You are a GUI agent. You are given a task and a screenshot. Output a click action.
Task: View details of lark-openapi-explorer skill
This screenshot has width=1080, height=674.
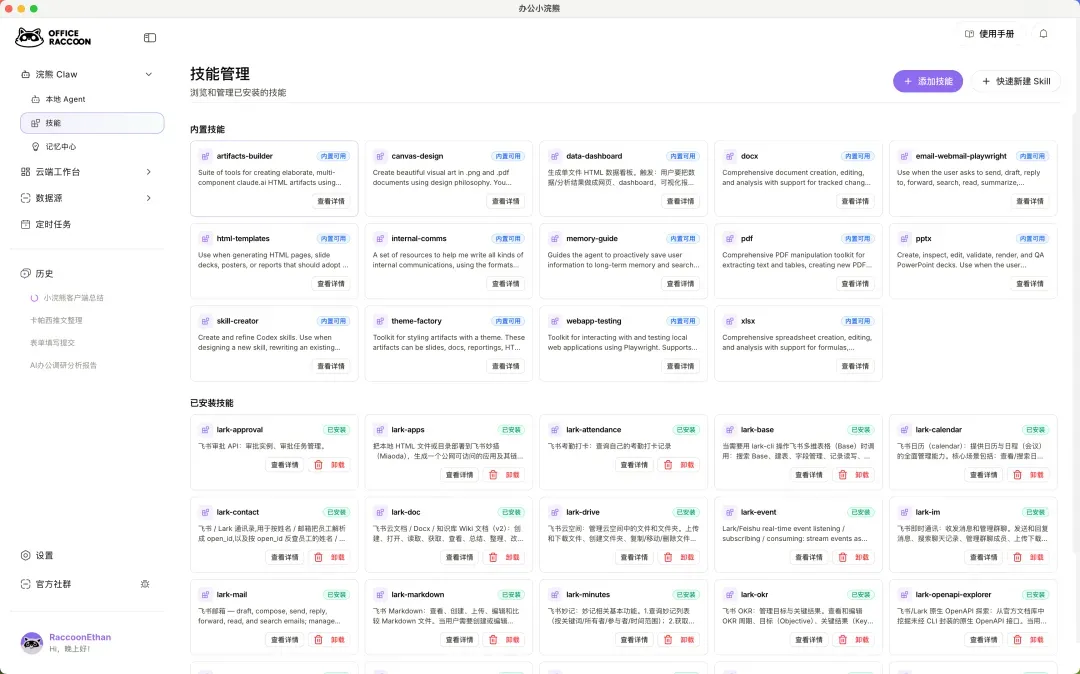coord(984,640)
